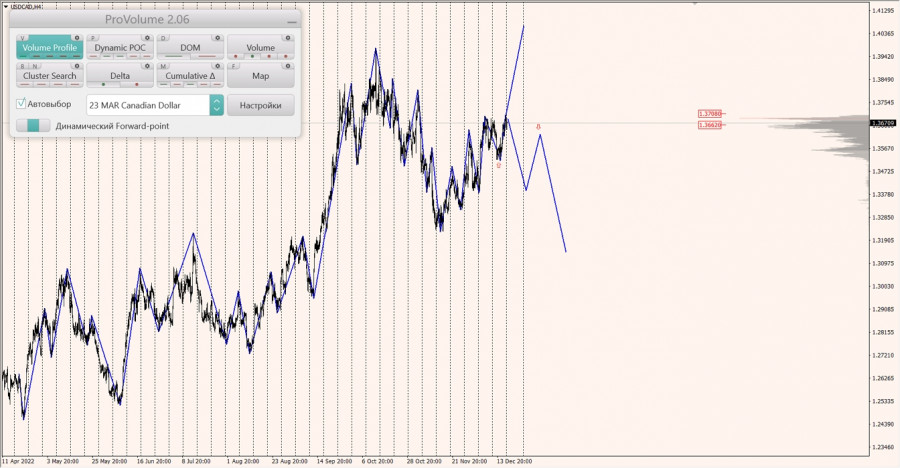Screen dimensions: 900x468
Task: Click the 16 Jun 20:00 date label
Action: 154,461
